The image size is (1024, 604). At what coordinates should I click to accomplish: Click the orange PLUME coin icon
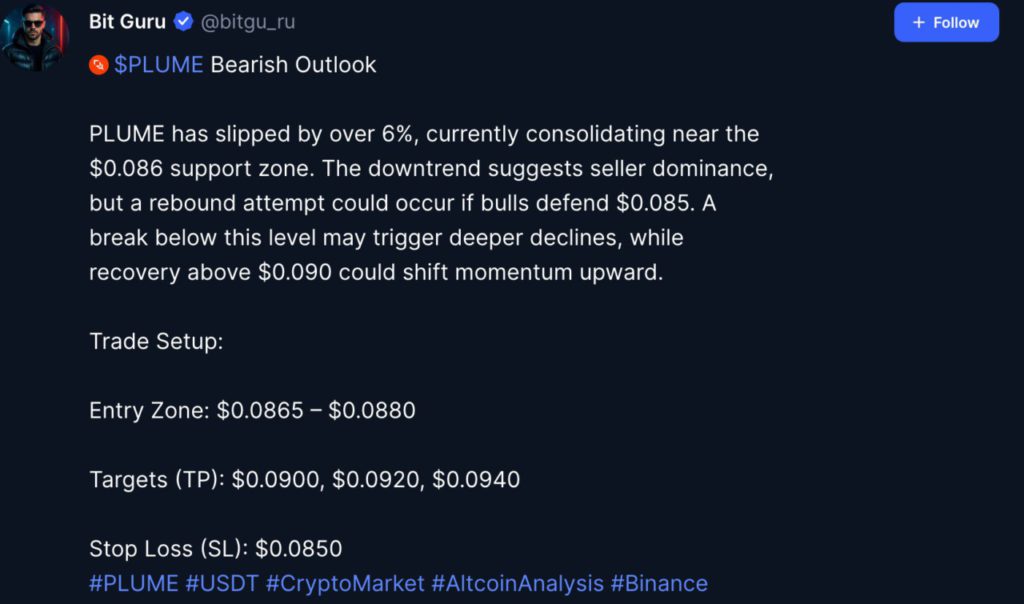98,66
